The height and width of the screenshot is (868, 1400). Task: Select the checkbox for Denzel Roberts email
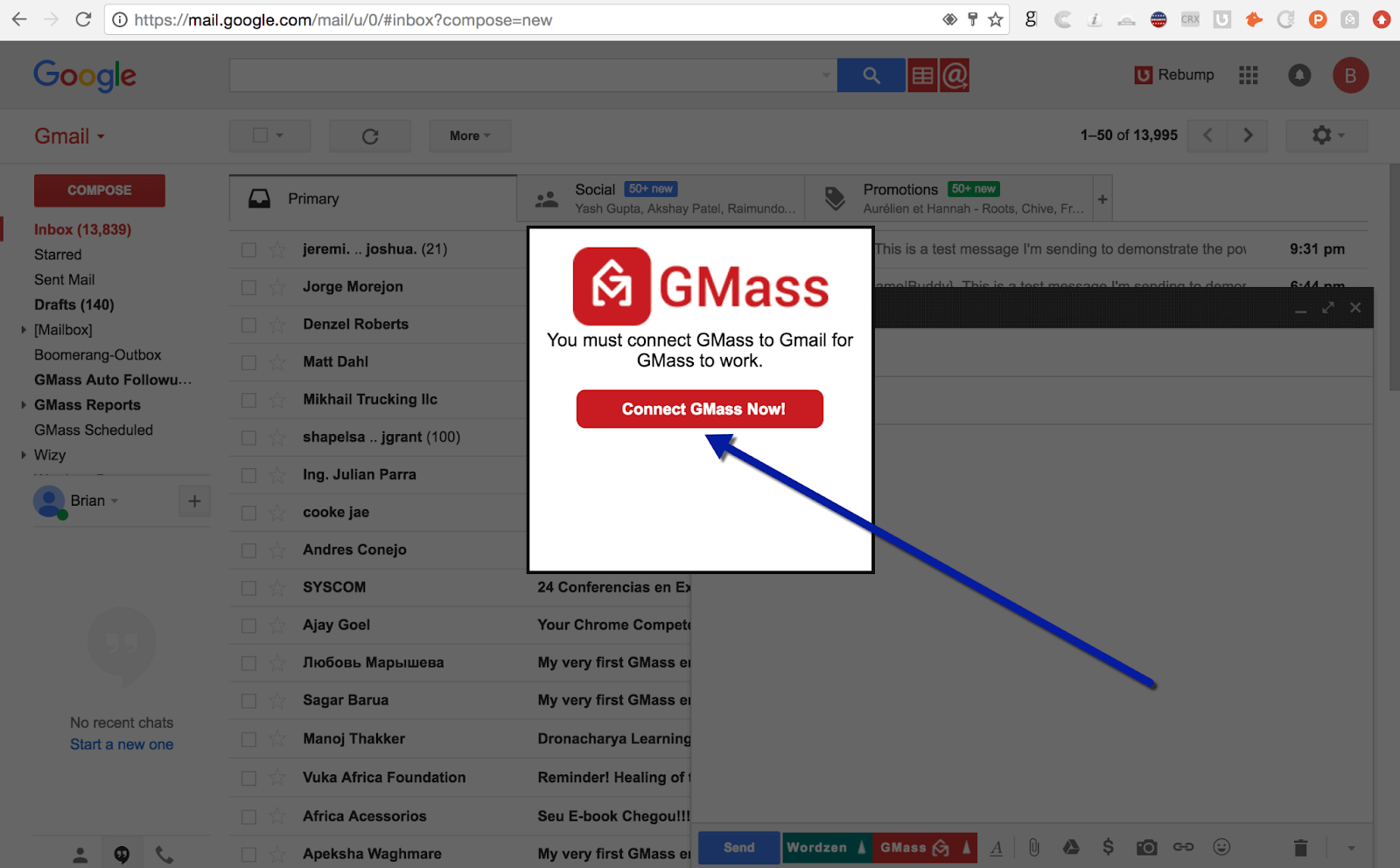pyautogui.click(x=249, y=325)
